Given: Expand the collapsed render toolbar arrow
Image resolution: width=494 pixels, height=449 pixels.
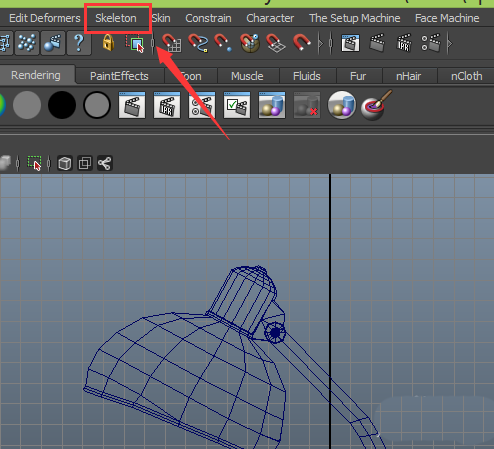Looking at the screenshot, I should click(x=450, y=43).
